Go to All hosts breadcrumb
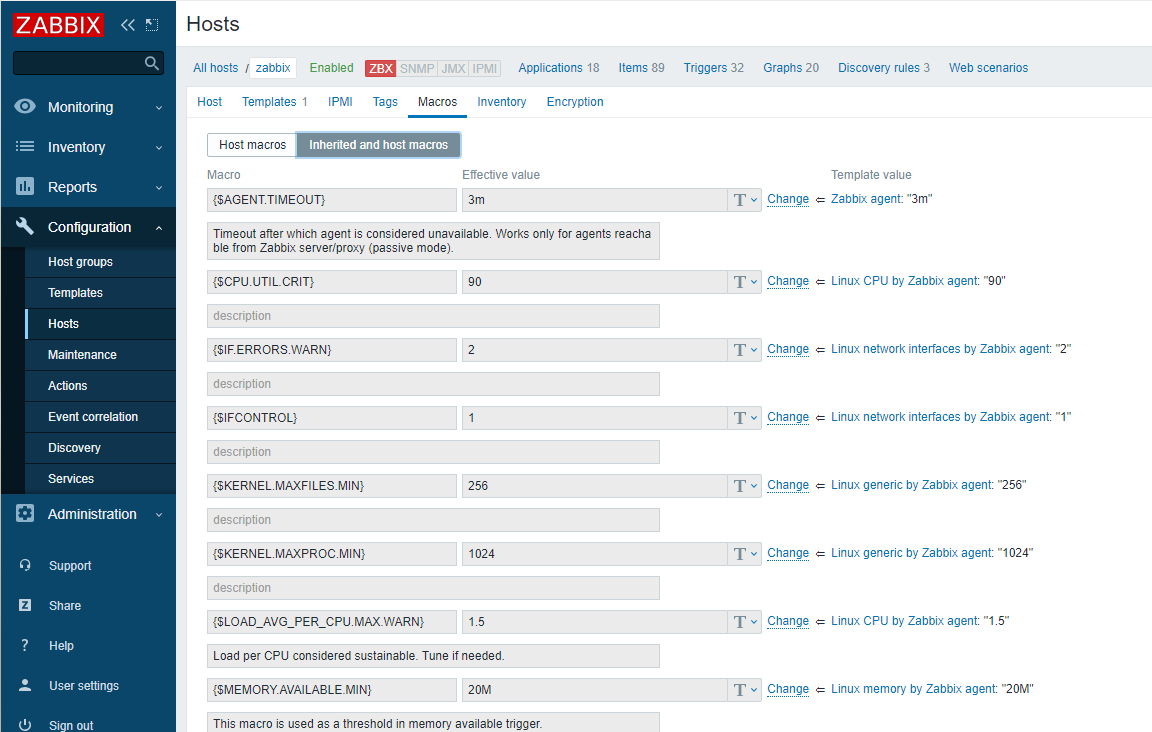Viewport: 1152px width, 732px height. (216, 68)
